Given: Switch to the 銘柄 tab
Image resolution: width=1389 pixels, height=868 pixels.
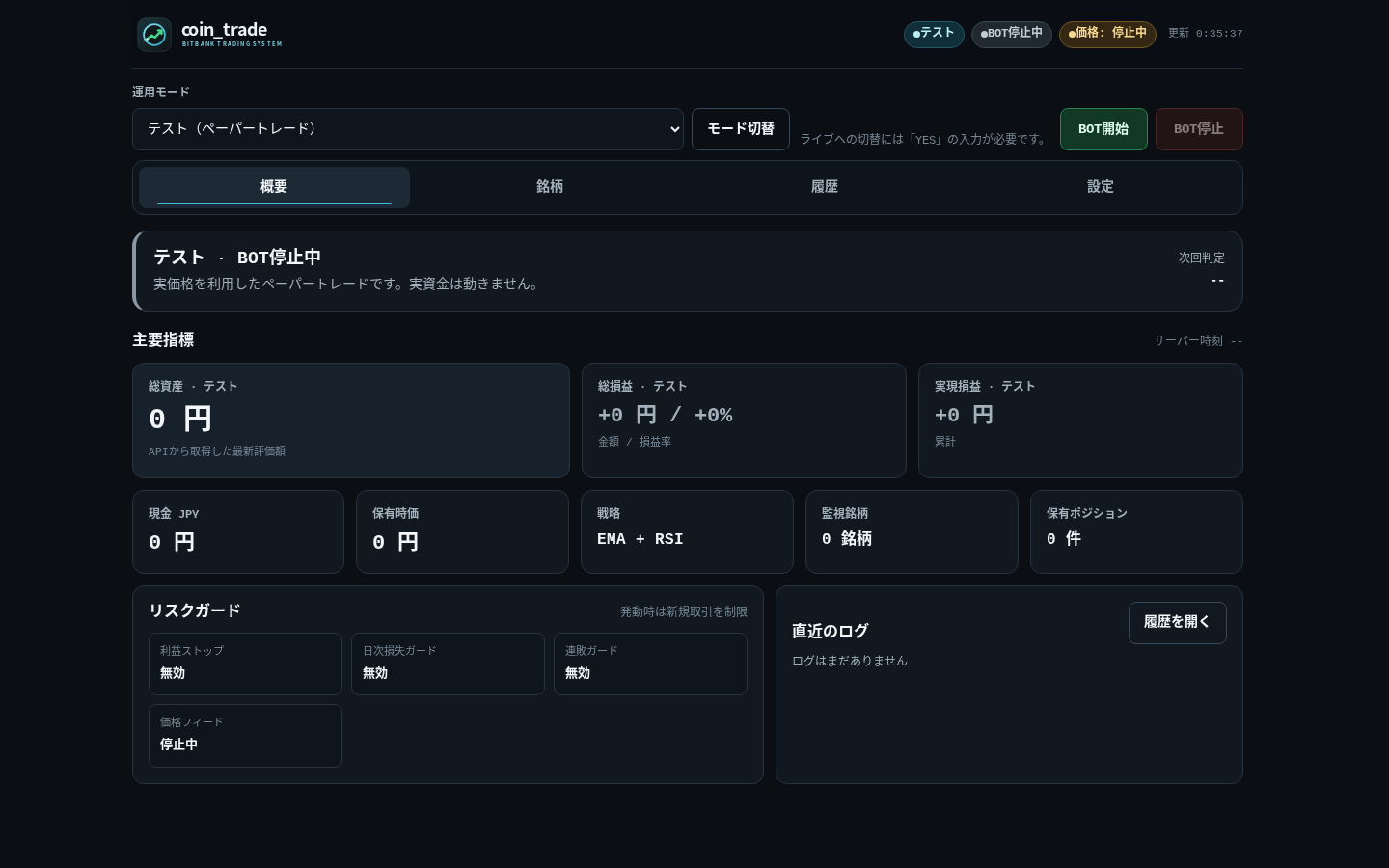Looking at the screenshot, I should coord(550,187).
